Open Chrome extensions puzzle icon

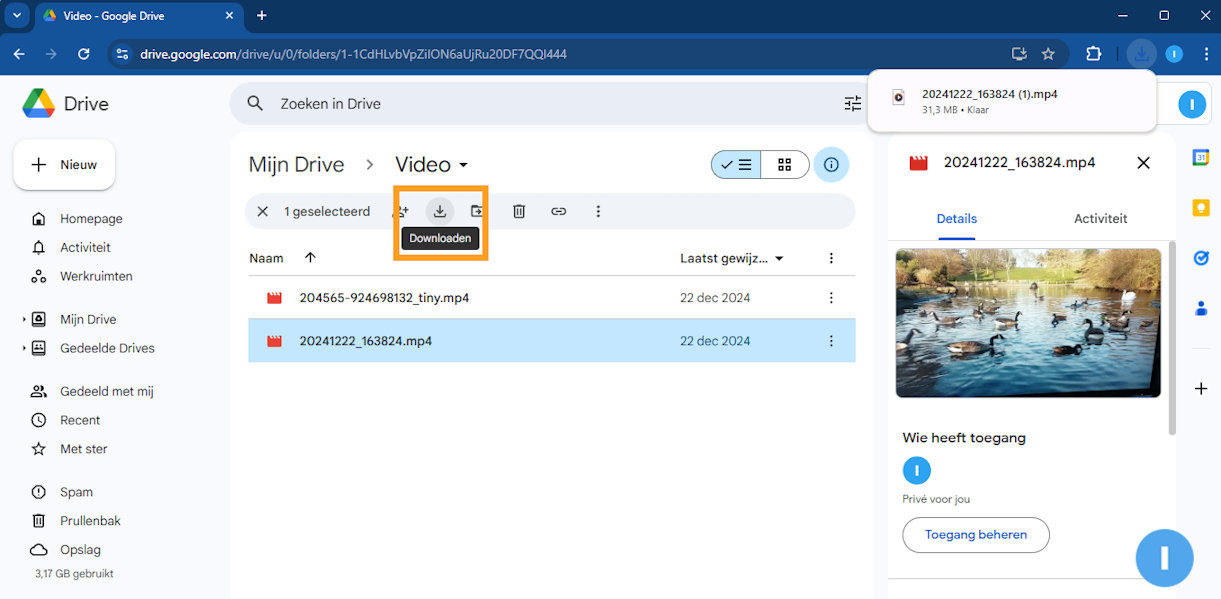(1093, 54)
